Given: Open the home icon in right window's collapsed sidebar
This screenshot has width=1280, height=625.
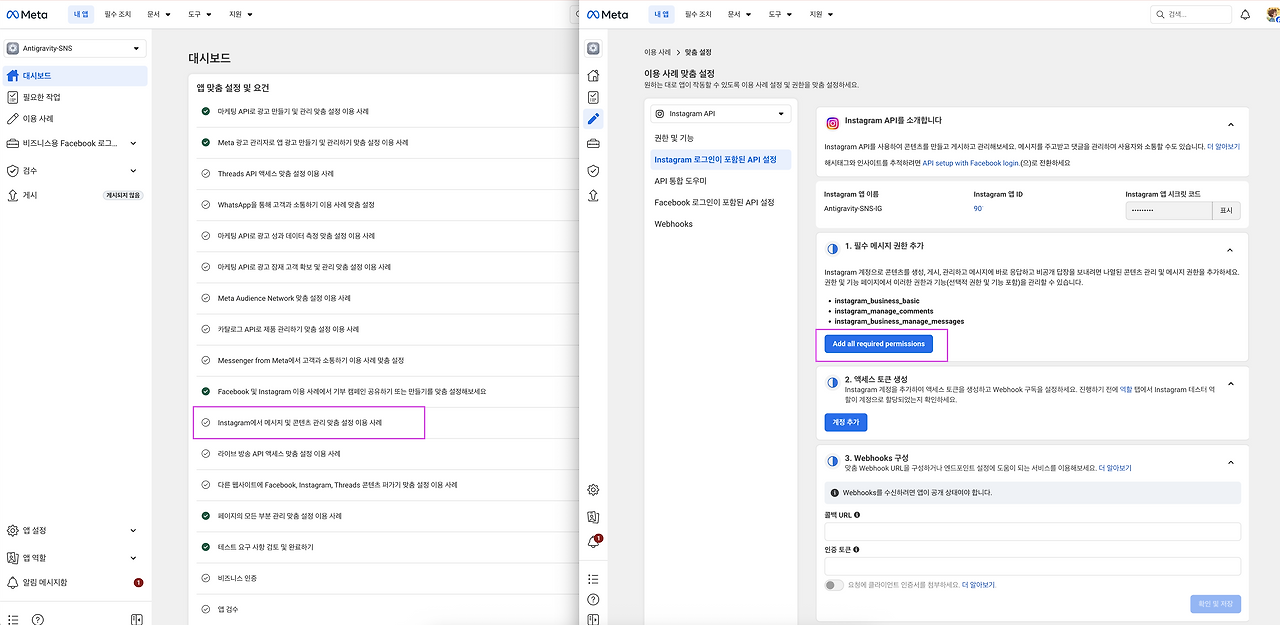Looking at the screenshot, I should point(593,75).
